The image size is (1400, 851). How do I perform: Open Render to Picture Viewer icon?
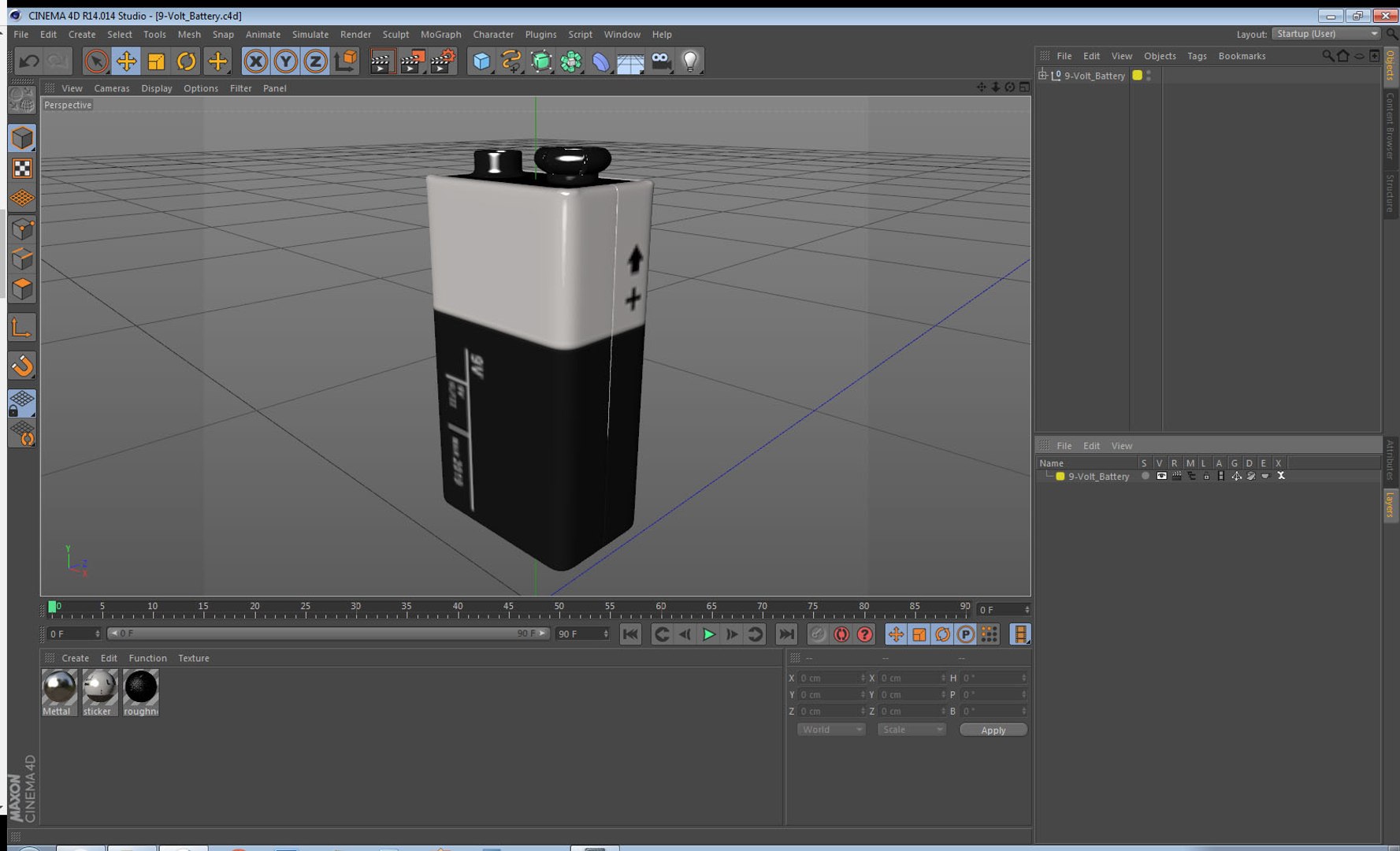412,61
